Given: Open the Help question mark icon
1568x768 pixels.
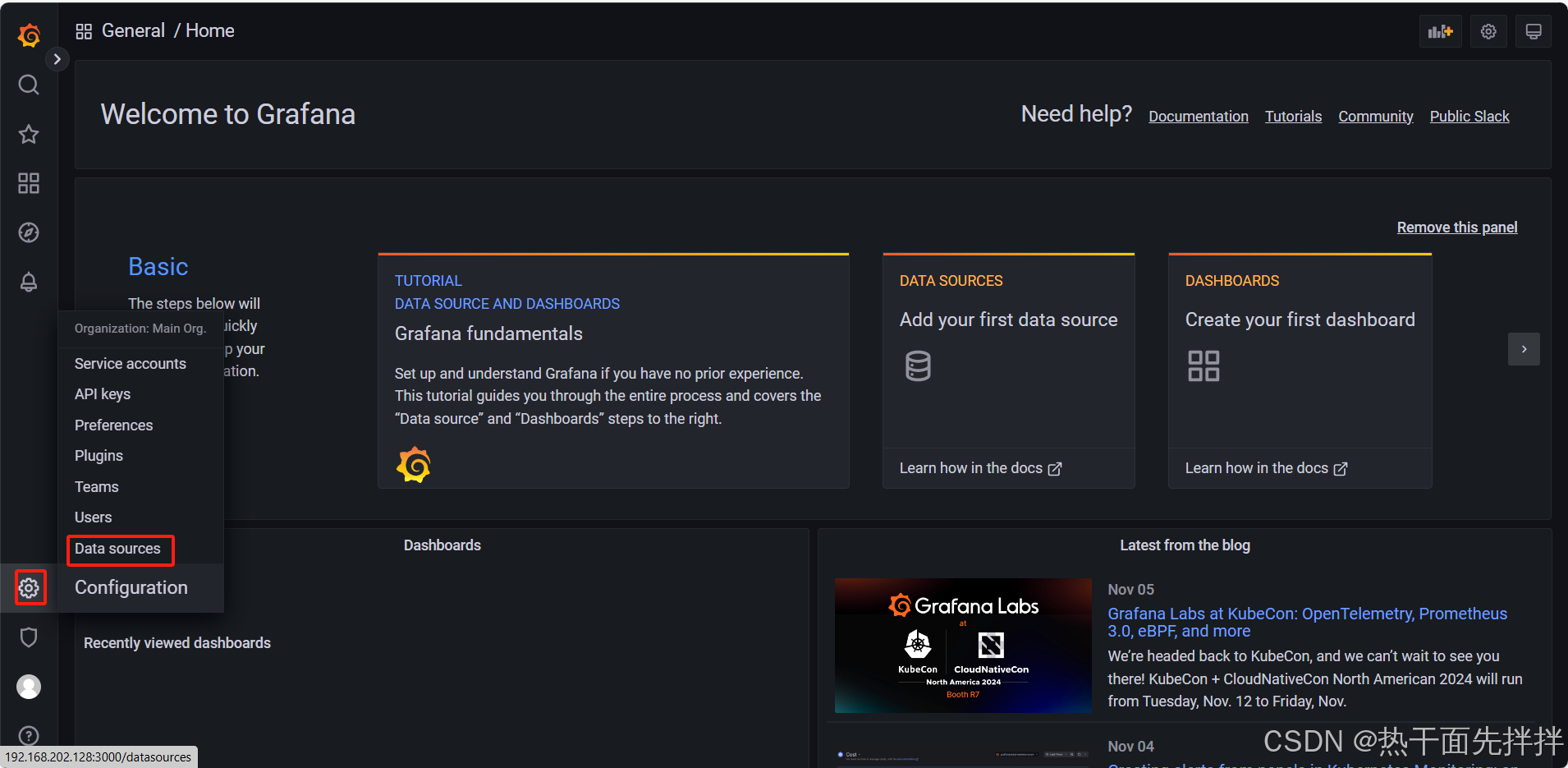Looking at the screenshot, I should (29, 736).
